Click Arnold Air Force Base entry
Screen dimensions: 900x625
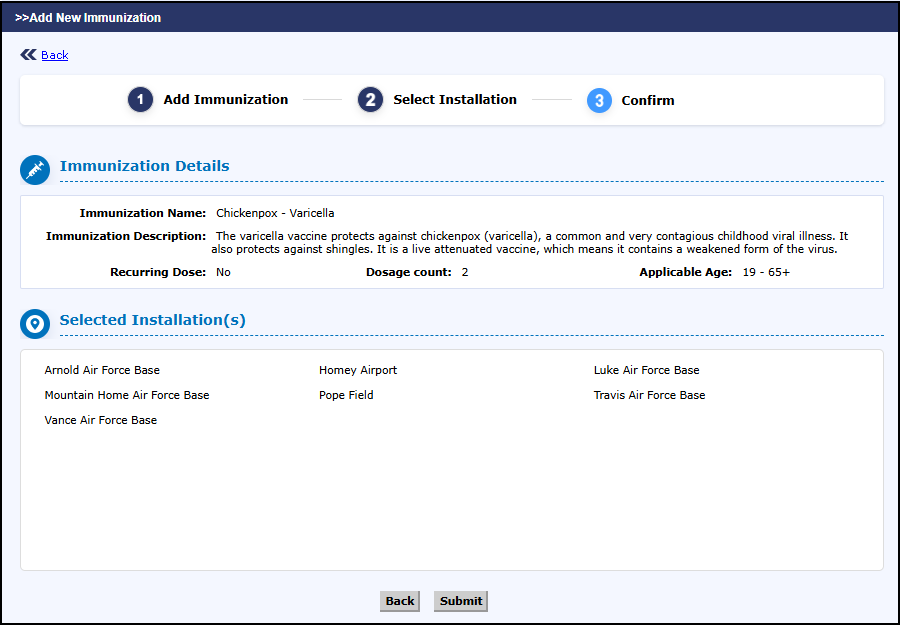coord(102,370)
